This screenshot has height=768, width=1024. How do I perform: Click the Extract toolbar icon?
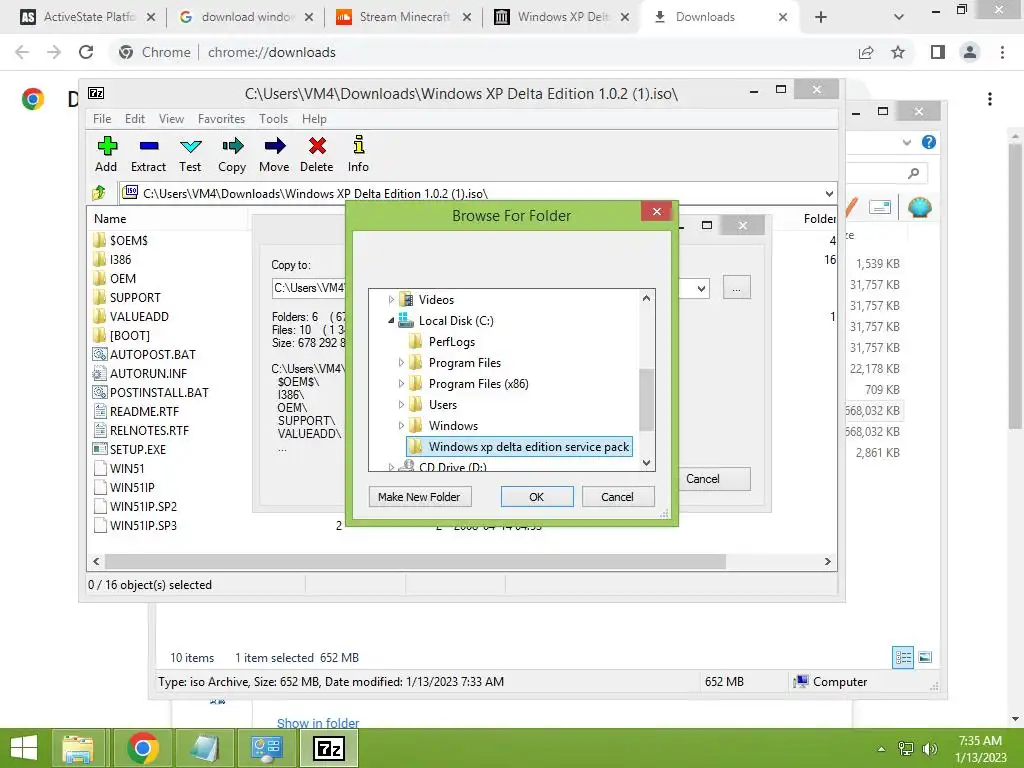point(148,154)
